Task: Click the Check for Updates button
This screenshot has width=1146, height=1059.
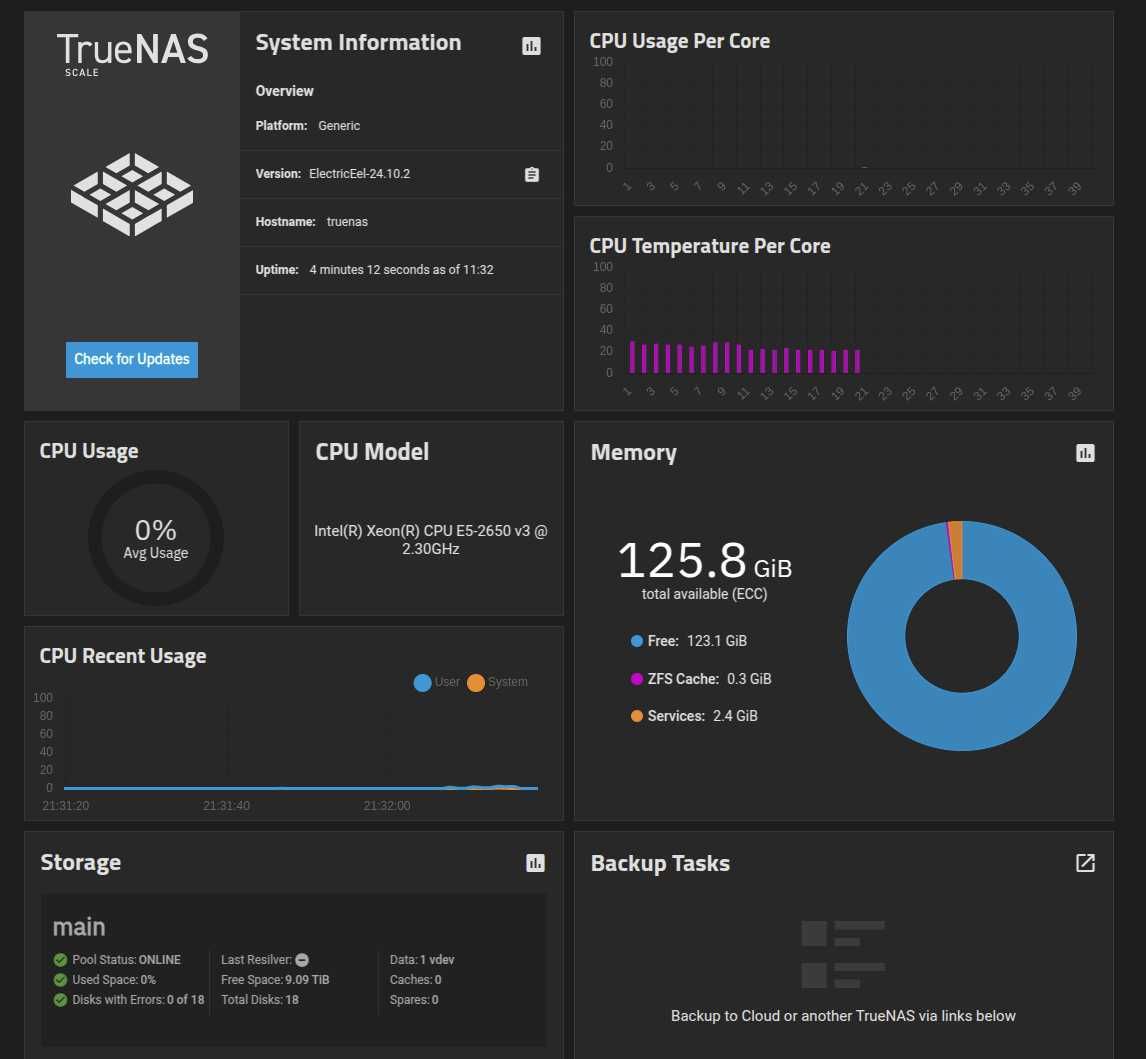Action: tap(132, 360)
